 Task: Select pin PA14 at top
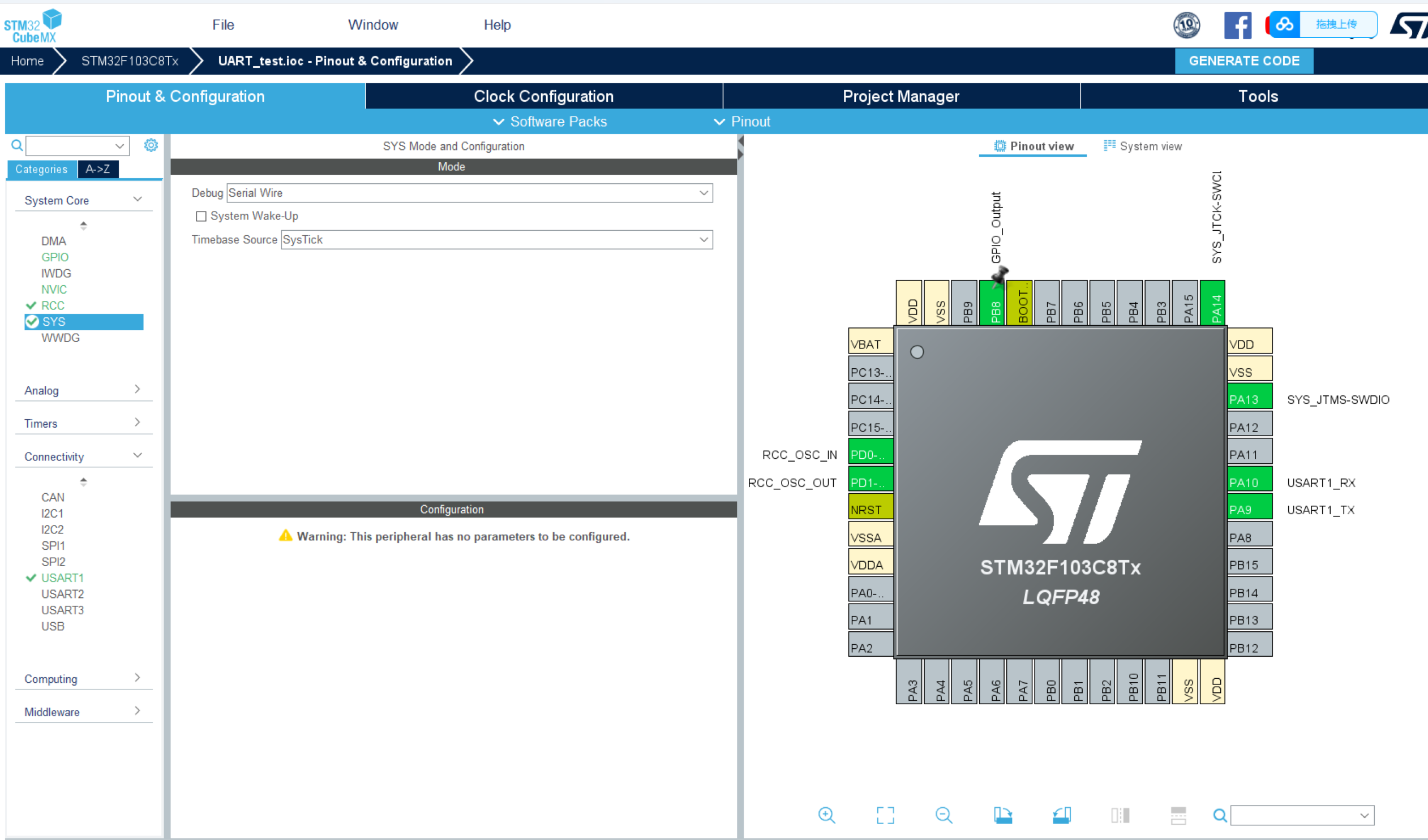[1213, 303]
